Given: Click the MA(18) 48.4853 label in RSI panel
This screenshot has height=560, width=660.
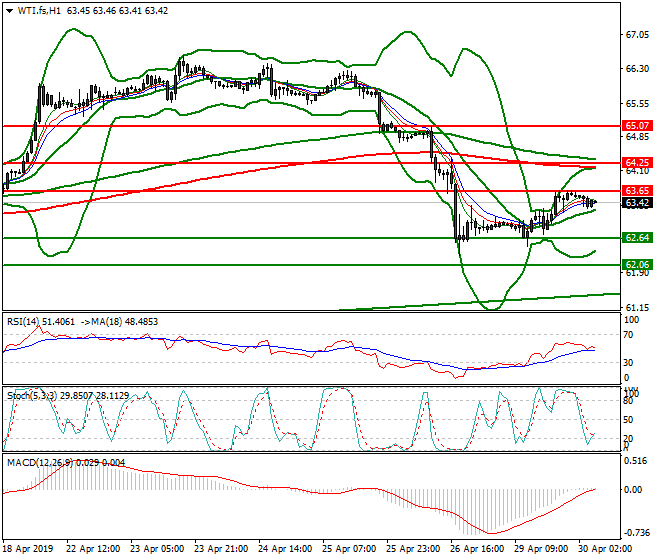Looking at the screenshot, I should coord(125,322).
